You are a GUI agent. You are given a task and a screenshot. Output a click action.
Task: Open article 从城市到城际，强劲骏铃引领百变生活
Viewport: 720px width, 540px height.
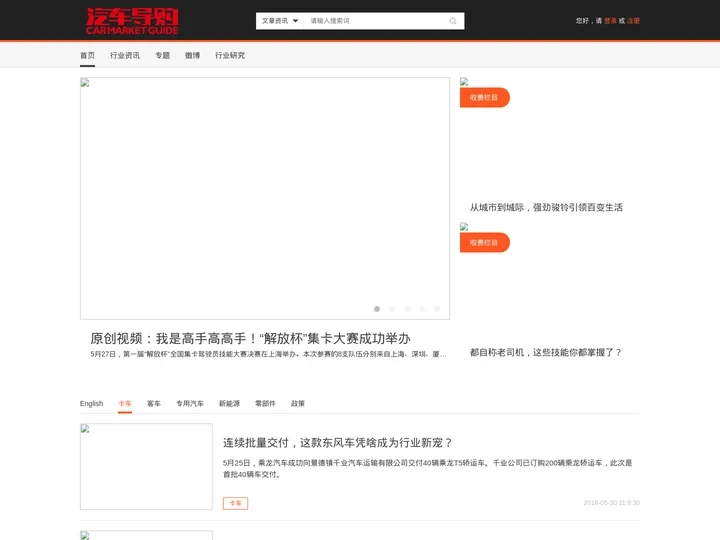546,208
